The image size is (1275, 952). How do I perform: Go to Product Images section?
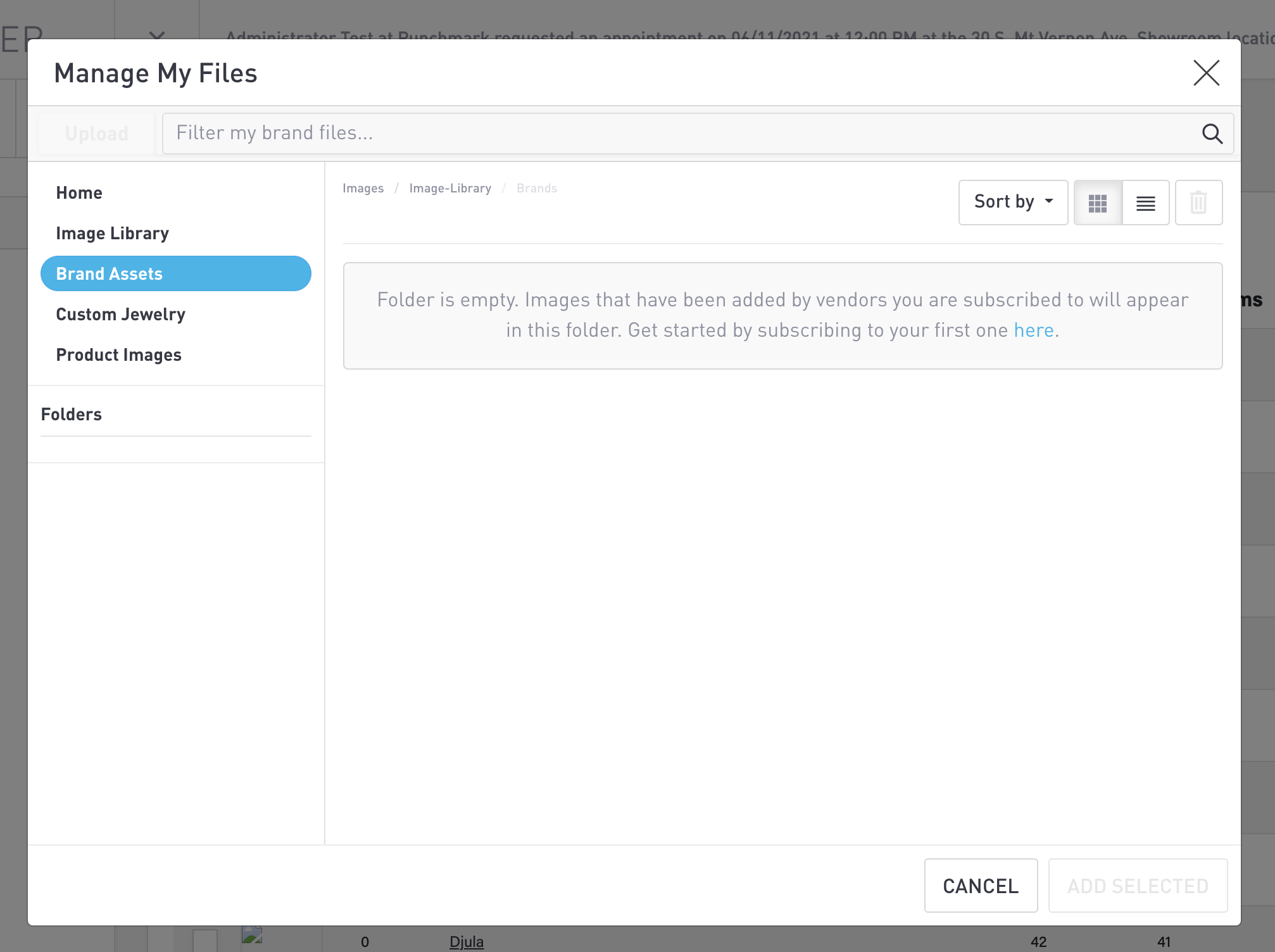(x=119, y=355)
